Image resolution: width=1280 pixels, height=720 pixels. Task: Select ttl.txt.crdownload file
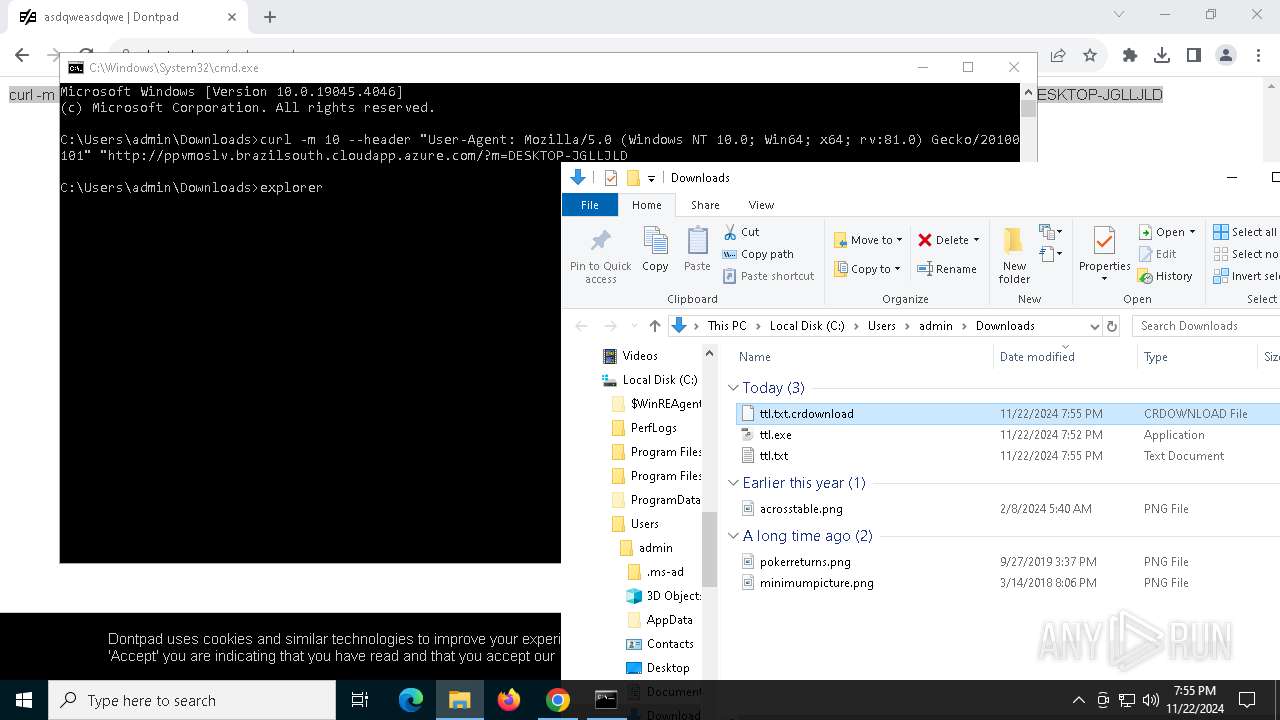[x=806, y=413]
